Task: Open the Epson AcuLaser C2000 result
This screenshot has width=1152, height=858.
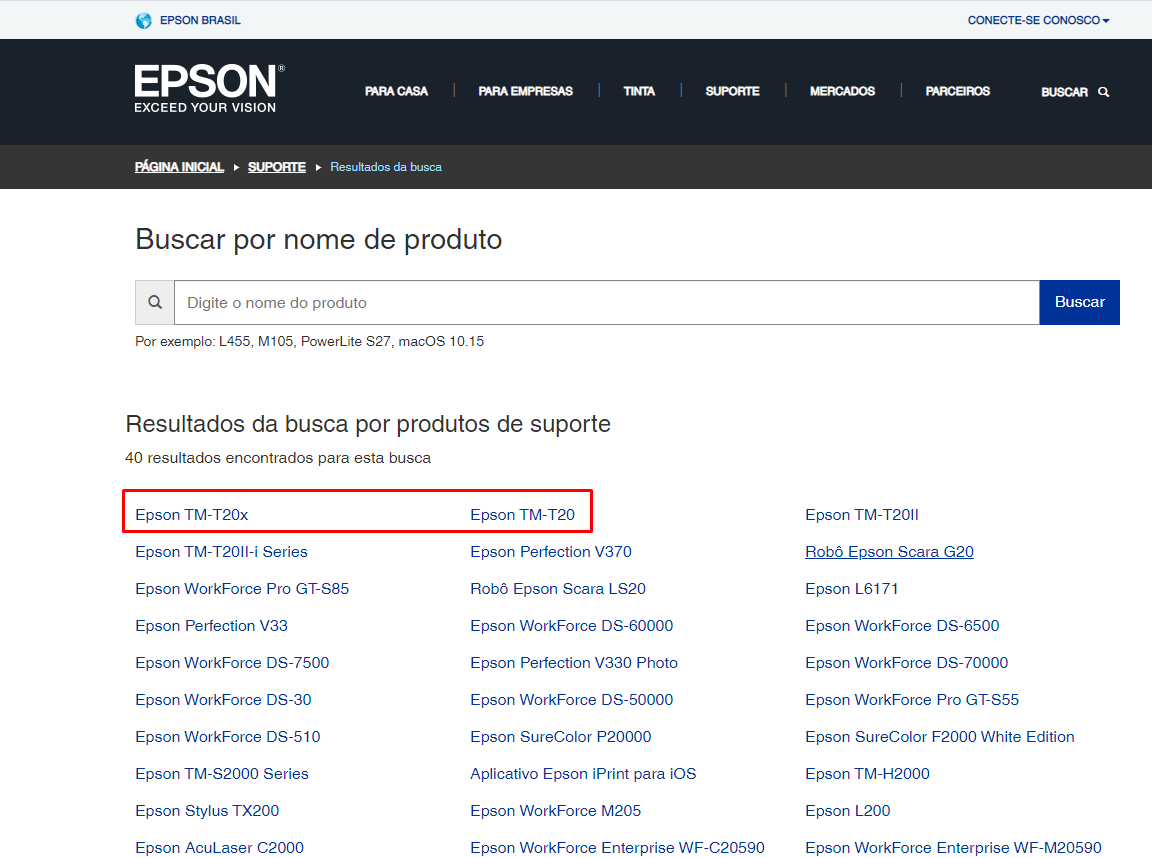Action: pos(220,848)
